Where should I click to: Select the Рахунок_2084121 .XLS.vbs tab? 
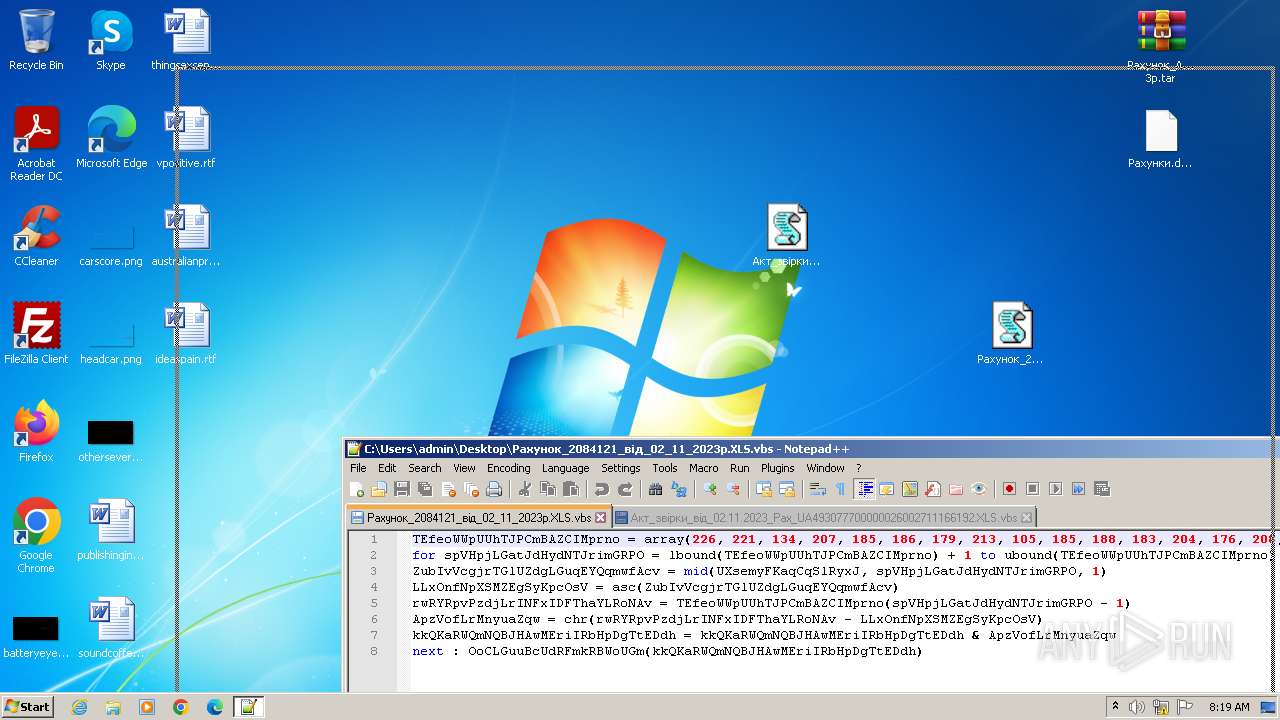pos(478,517)
